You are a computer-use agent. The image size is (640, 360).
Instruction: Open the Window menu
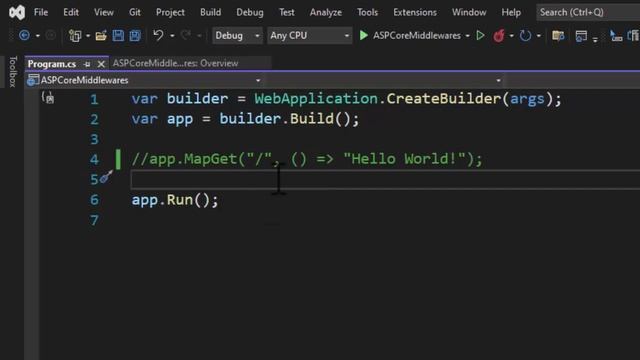469,13
